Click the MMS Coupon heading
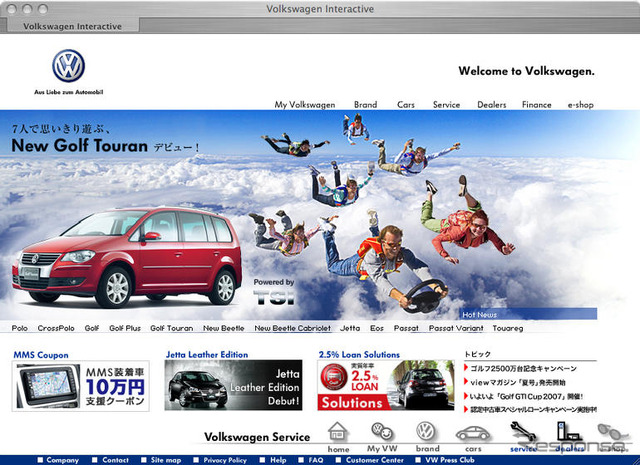Image resolution: width=640 pixels, height=465 pixels. point(41,355)
